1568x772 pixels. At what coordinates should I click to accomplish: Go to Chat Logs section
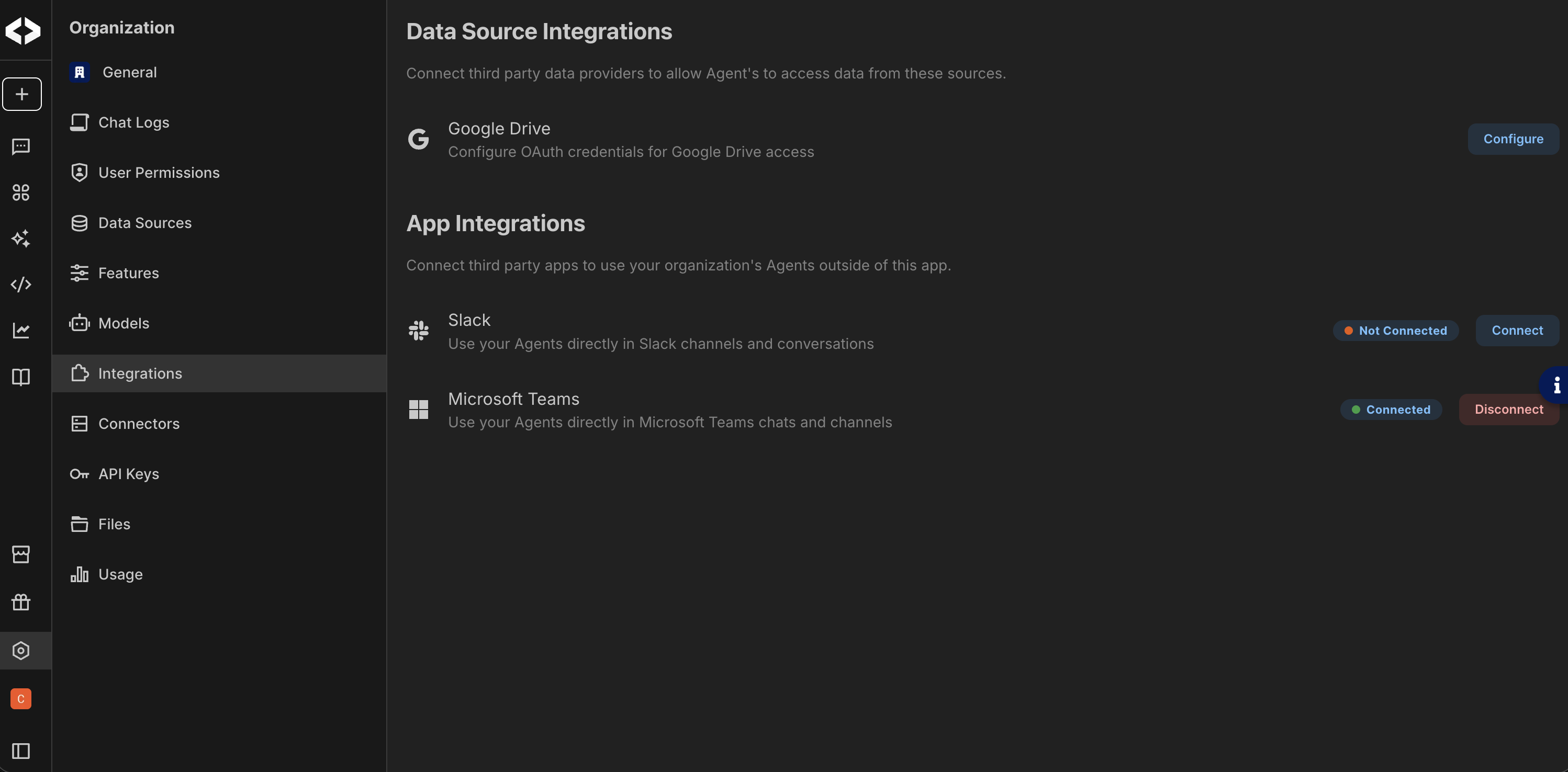tap(219, 122)
